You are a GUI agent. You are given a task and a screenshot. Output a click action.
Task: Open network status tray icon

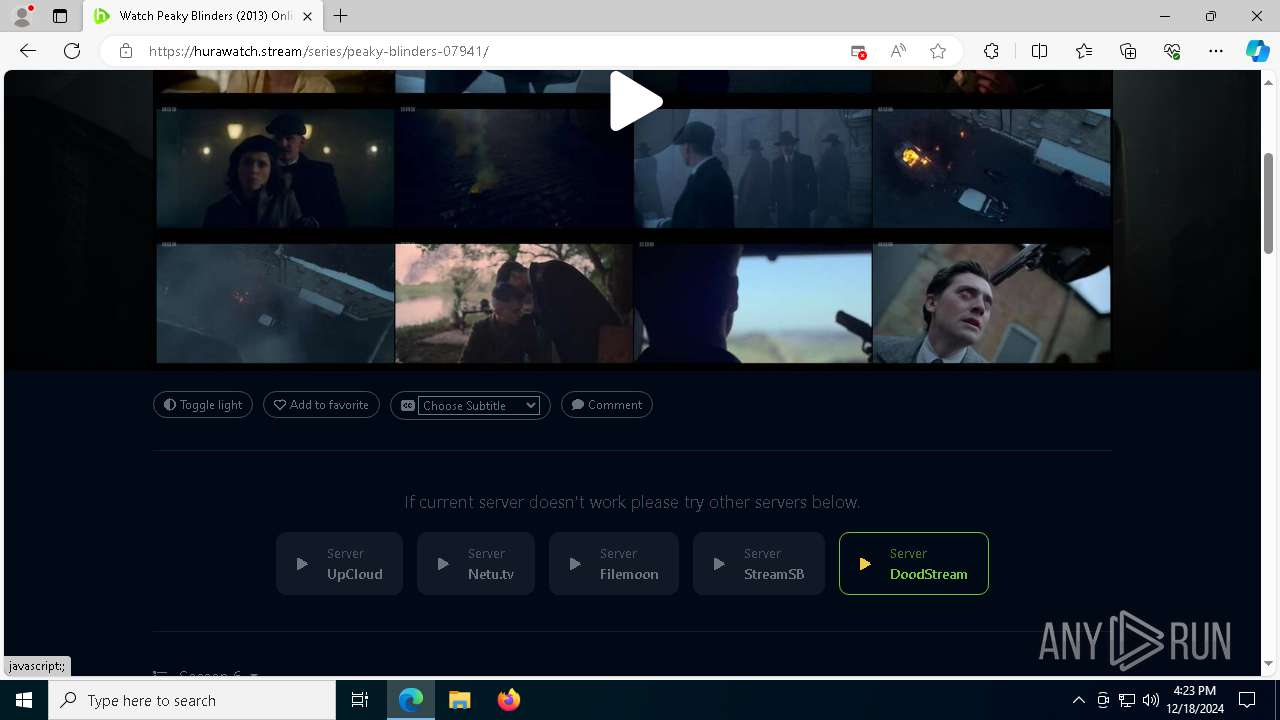(1127, 700)
